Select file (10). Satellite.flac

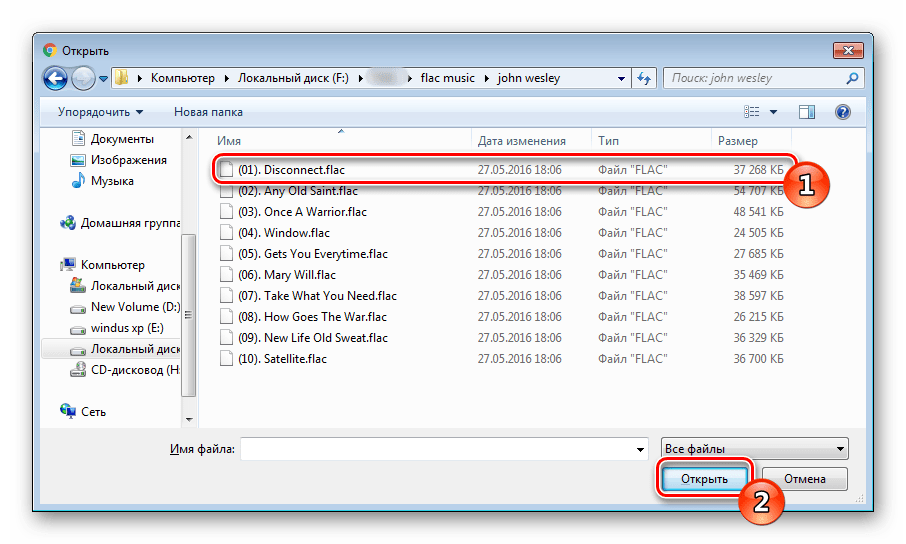pyautogui.click(x=502, y=358)
